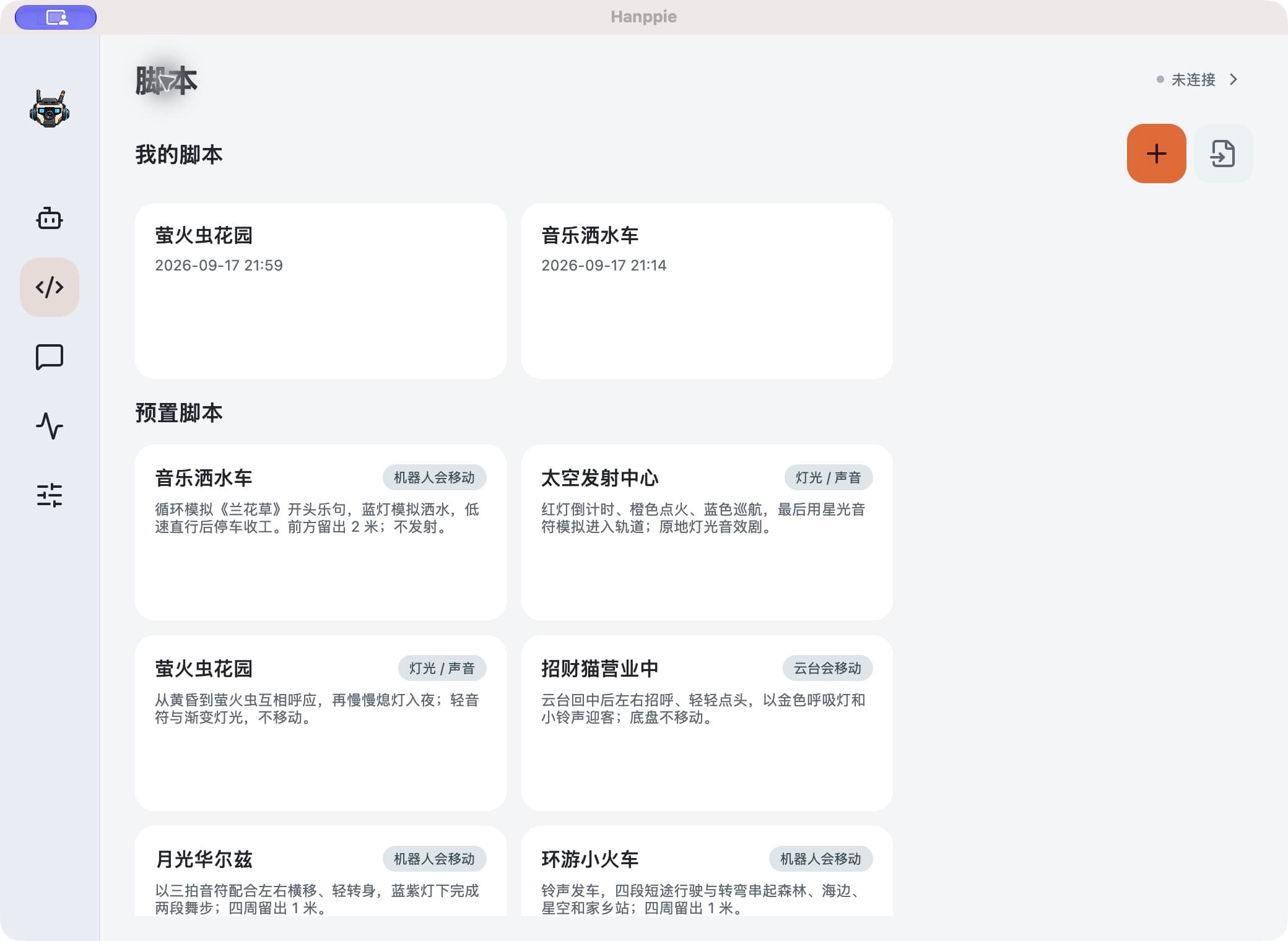Click the robot avatar logo in sidebar

50,109
